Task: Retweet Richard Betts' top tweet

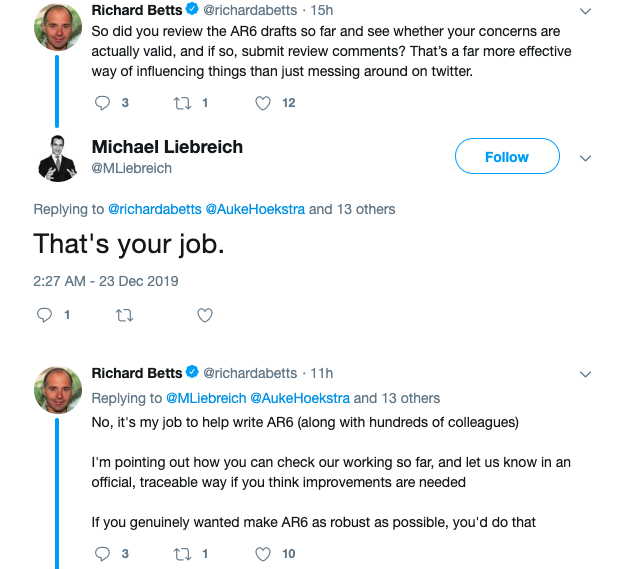Action: point(182,102)
